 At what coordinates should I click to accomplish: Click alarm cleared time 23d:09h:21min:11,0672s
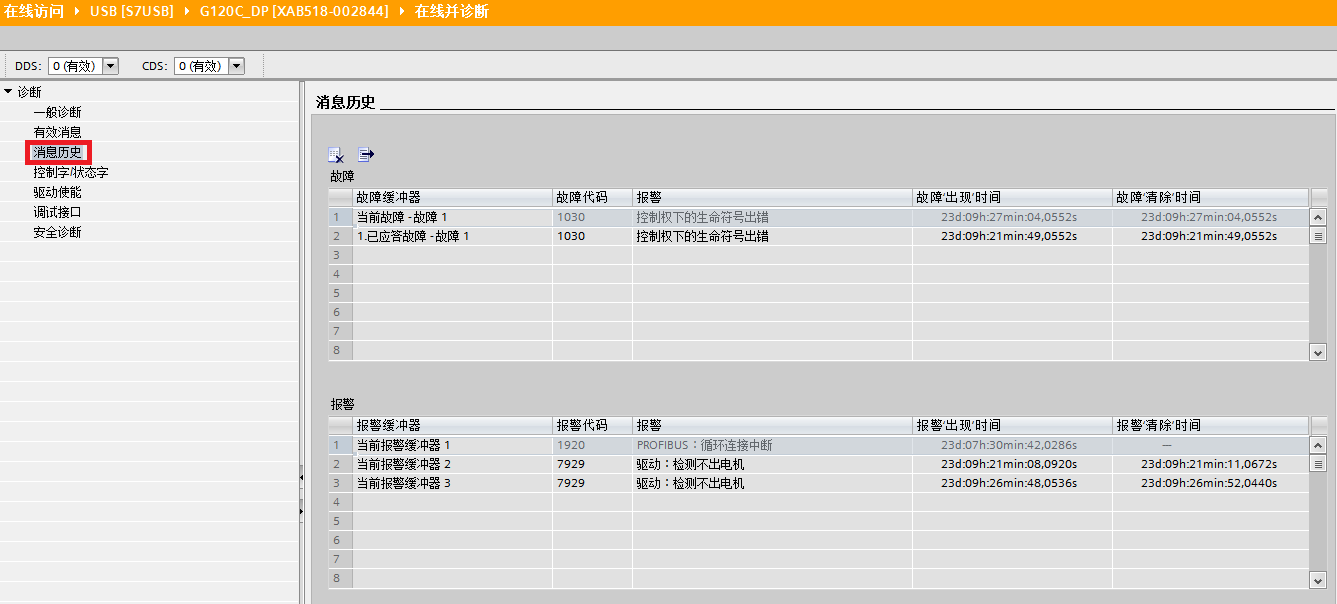pos(1209,464)
